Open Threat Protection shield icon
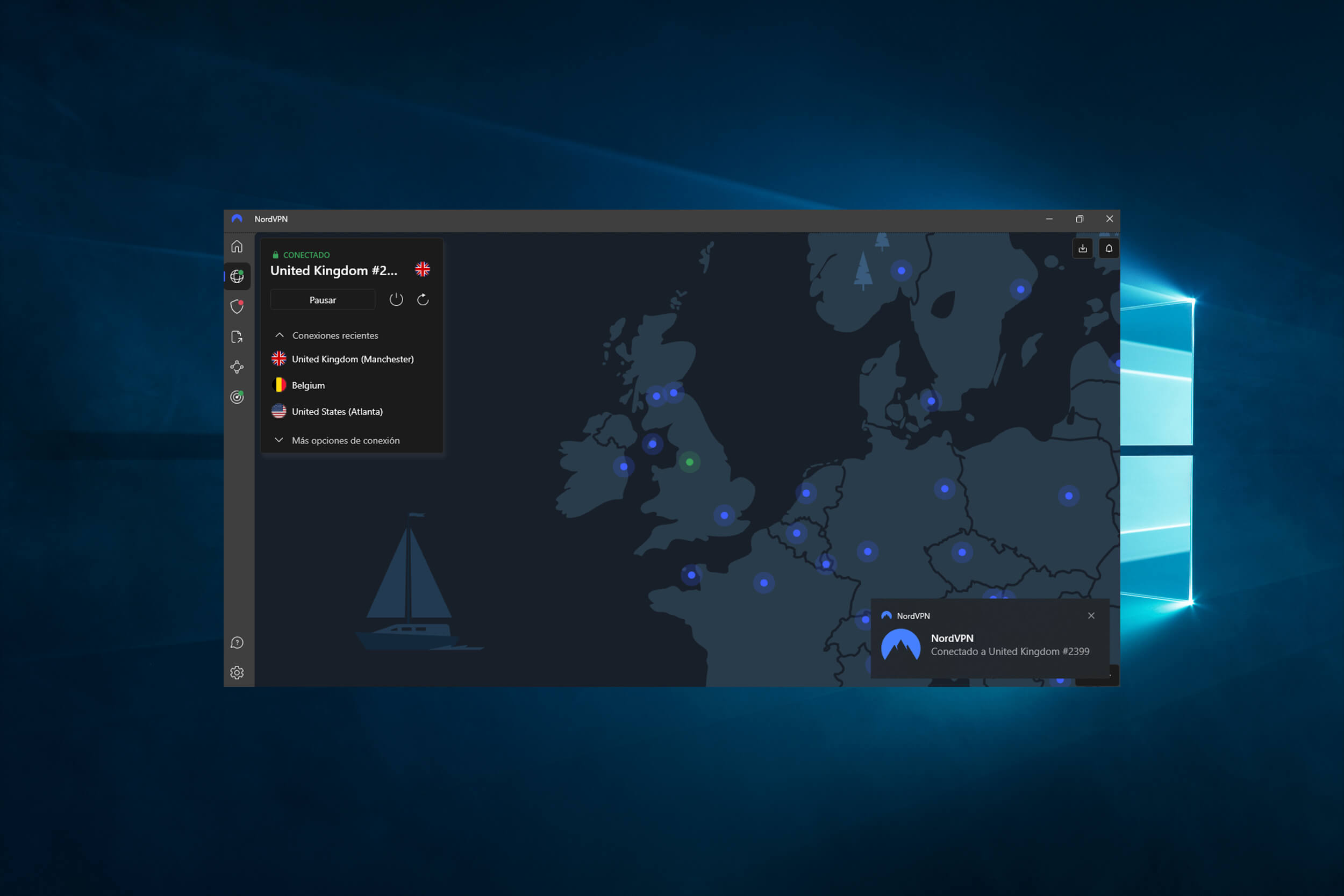1344x896 pixels. [x=237, y=307]
